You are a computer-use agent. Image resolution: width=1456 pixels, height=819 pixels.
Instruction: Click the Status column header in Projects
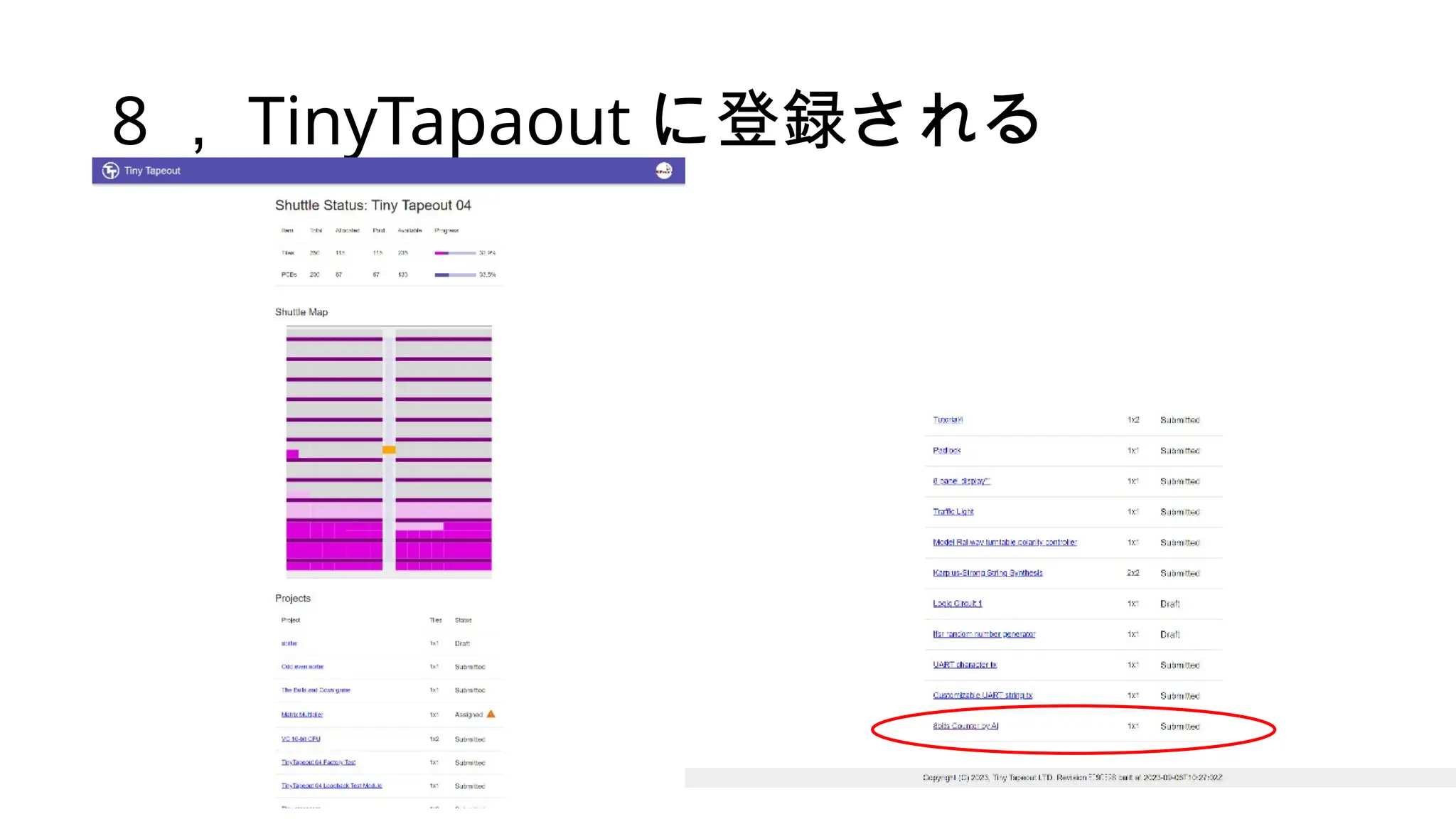[x=463, y=620]
